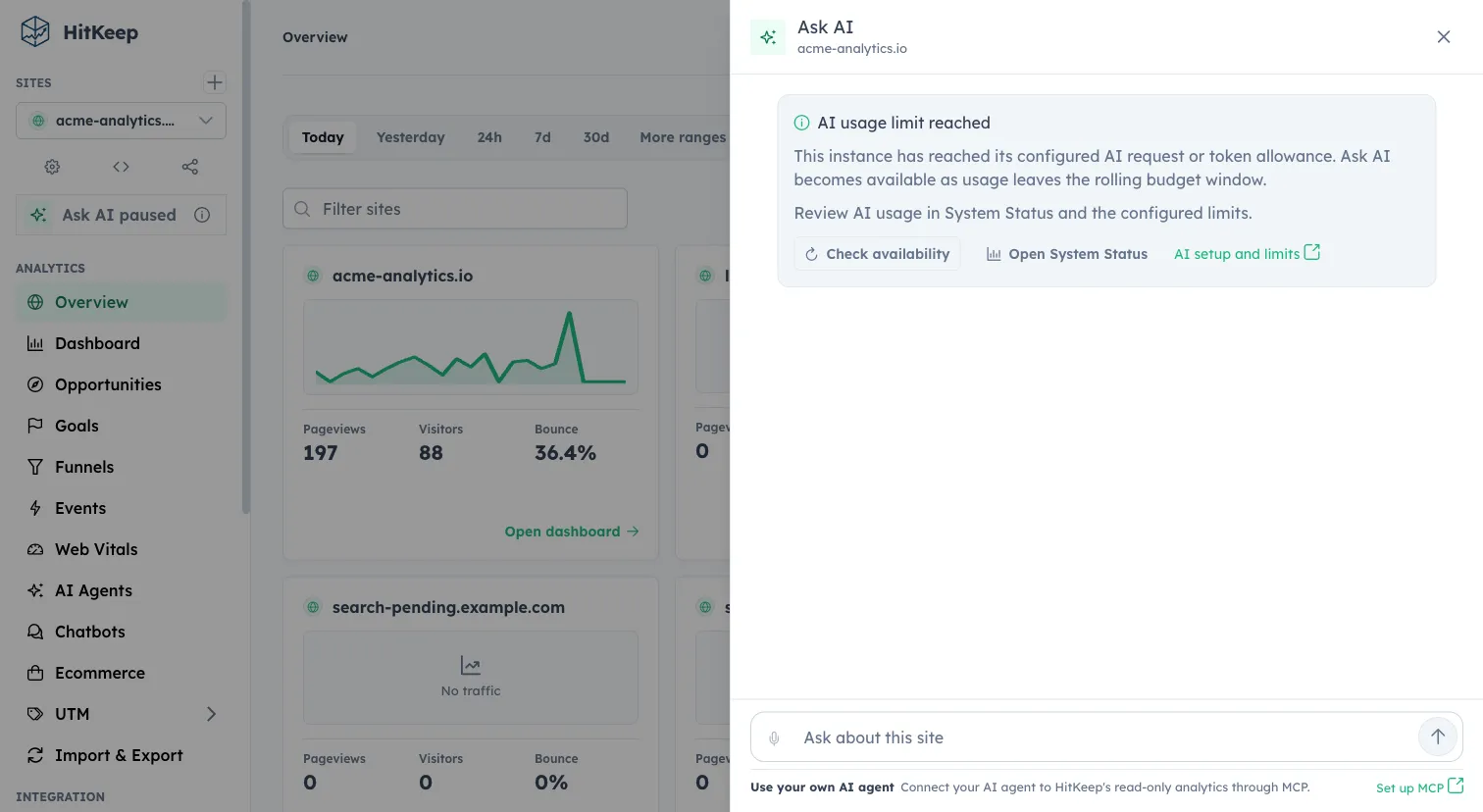Open Opportunities in the sidebar

pyautogui.click(x=121, y=384)
